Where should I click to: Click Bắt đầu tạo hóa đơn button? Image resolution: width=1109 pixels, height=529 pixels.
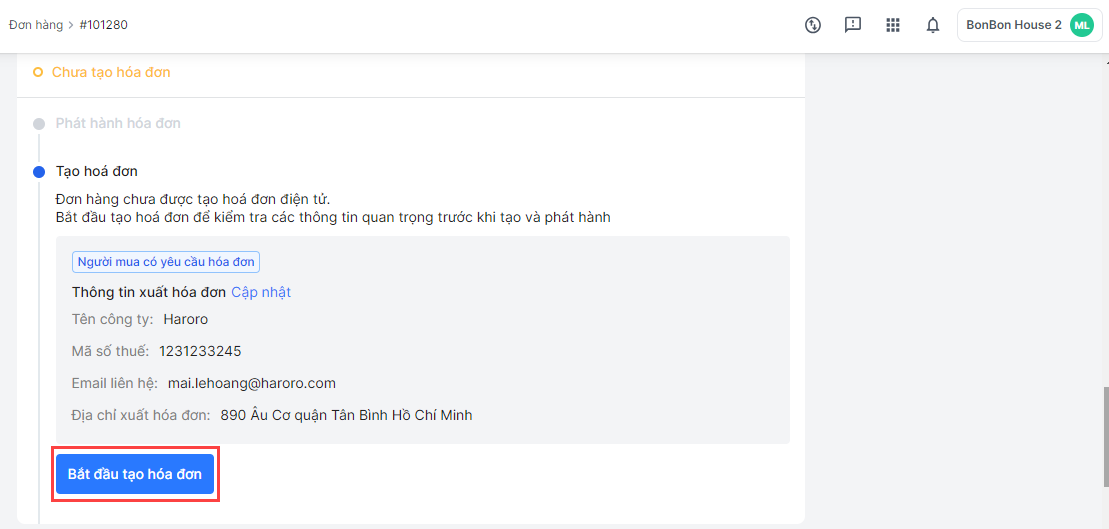coord(135,475)
